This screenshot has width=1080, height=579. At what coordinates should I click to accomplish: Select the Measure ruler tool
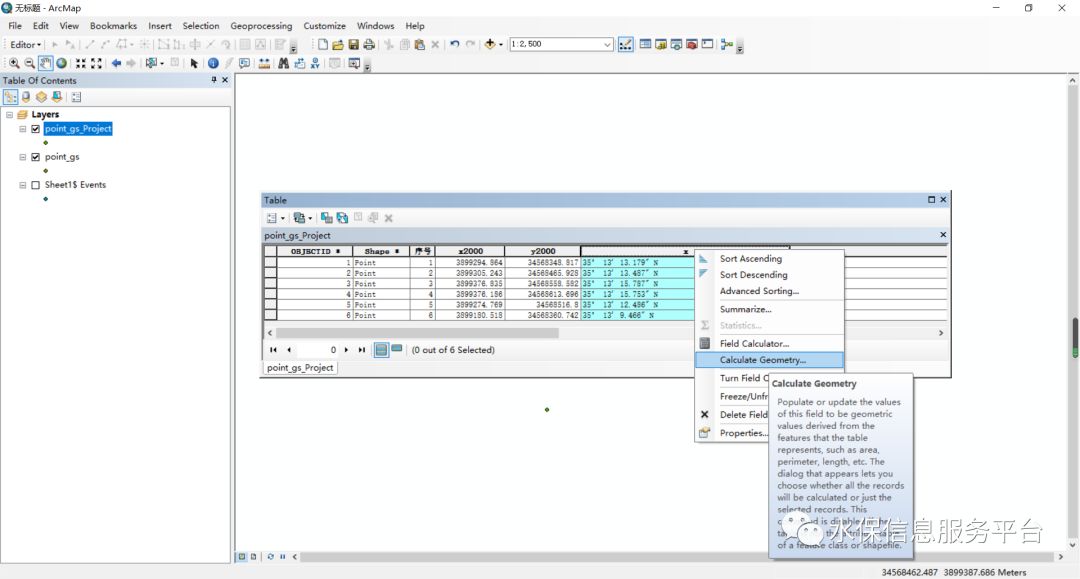pos(264,63)
